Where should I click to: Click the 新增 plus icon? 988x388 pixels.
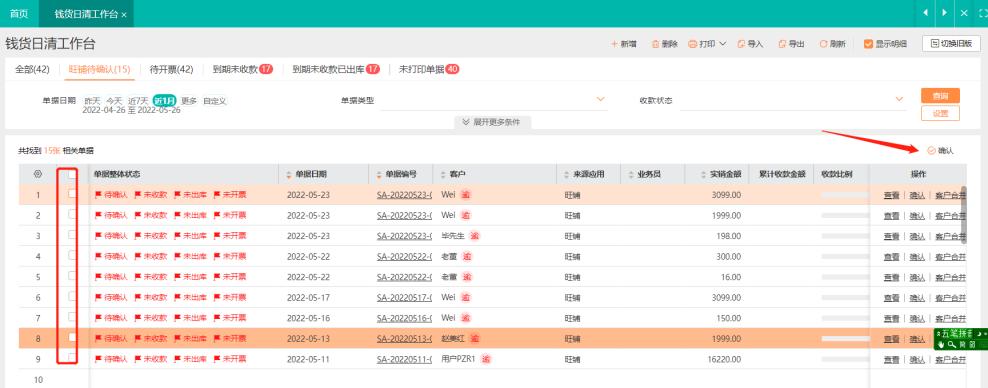tap(614, 44)
